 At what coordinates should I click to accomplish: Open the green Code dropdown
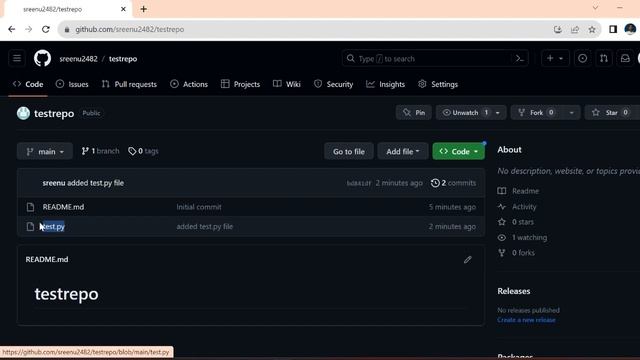click(x=458, y=151)
